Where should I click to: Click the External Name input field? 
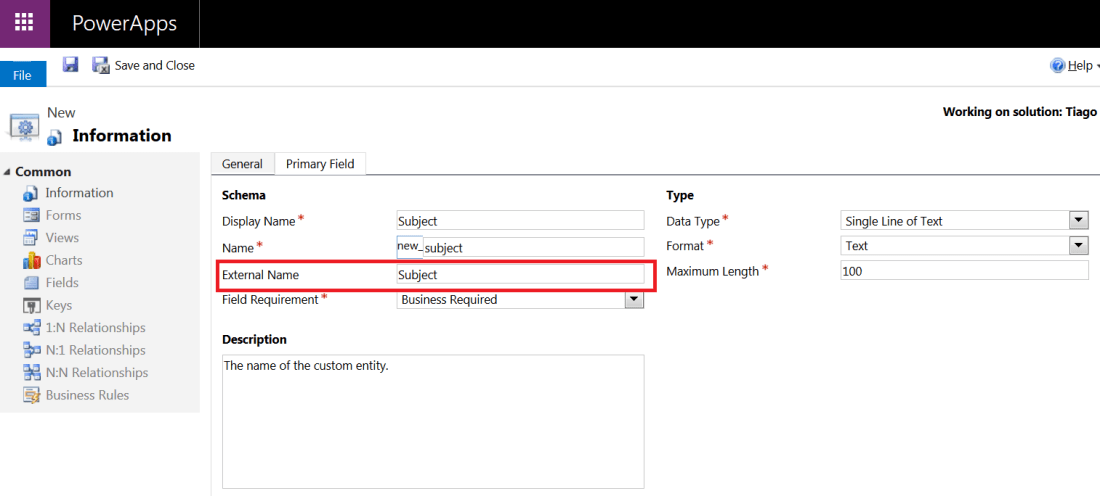pyautogui.click(x=520, y=274)
